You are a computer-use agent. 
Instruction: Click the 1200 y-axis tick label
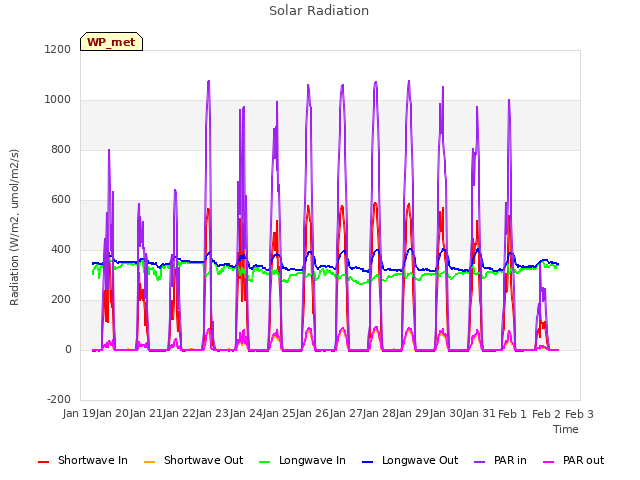pyautogui.click(x=58, y=49)
